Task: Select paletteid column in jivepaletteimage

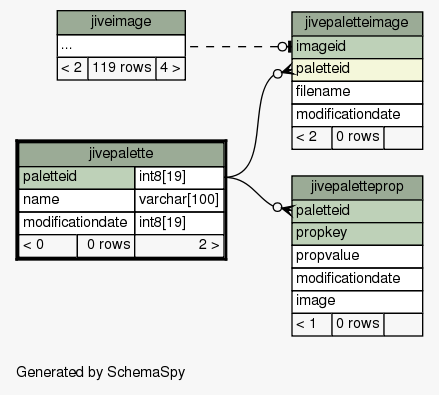Action: 357,70
